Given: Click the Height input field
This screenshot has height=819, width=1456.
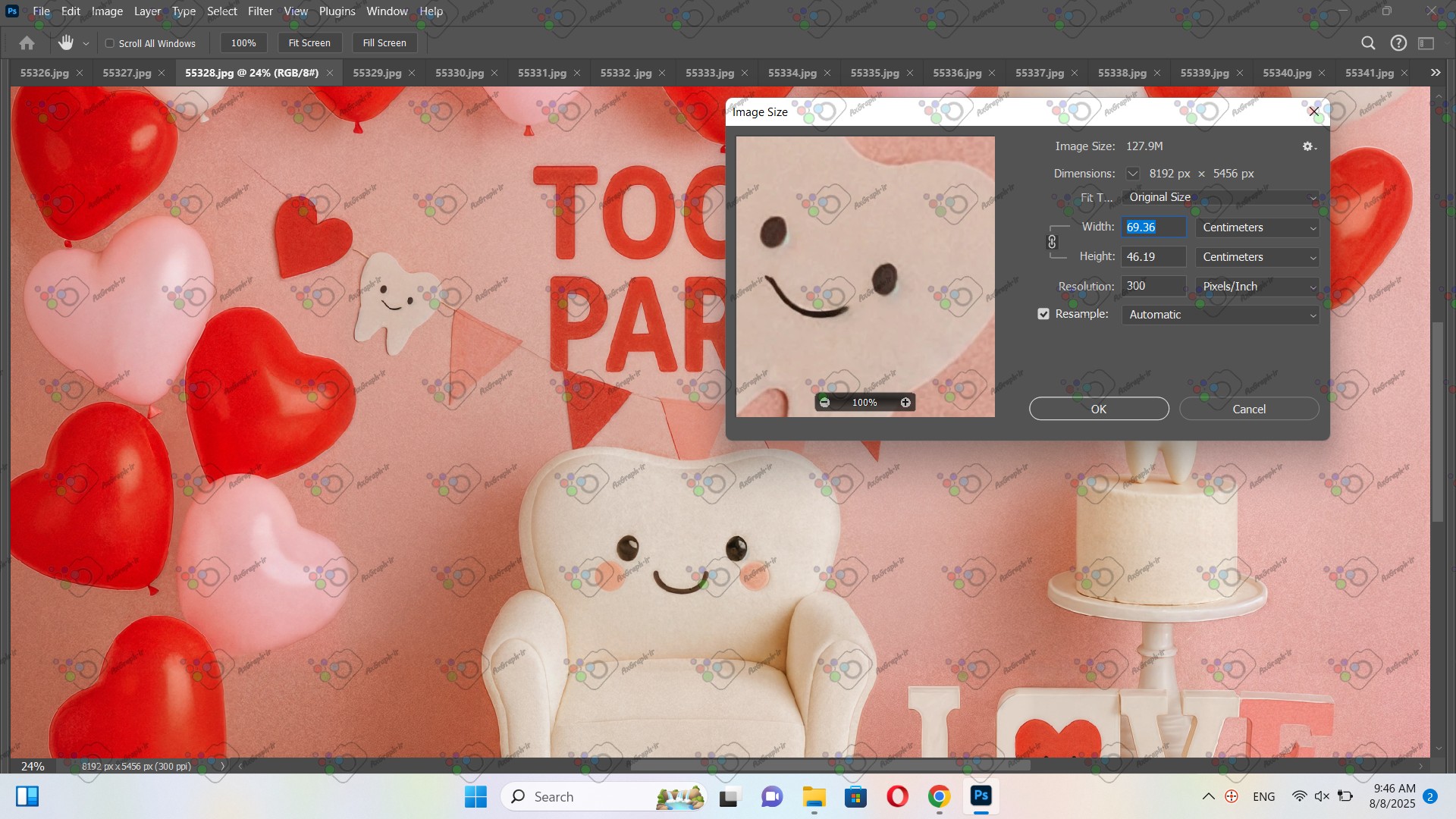Looking at the screenshot, I should 1153,257.
